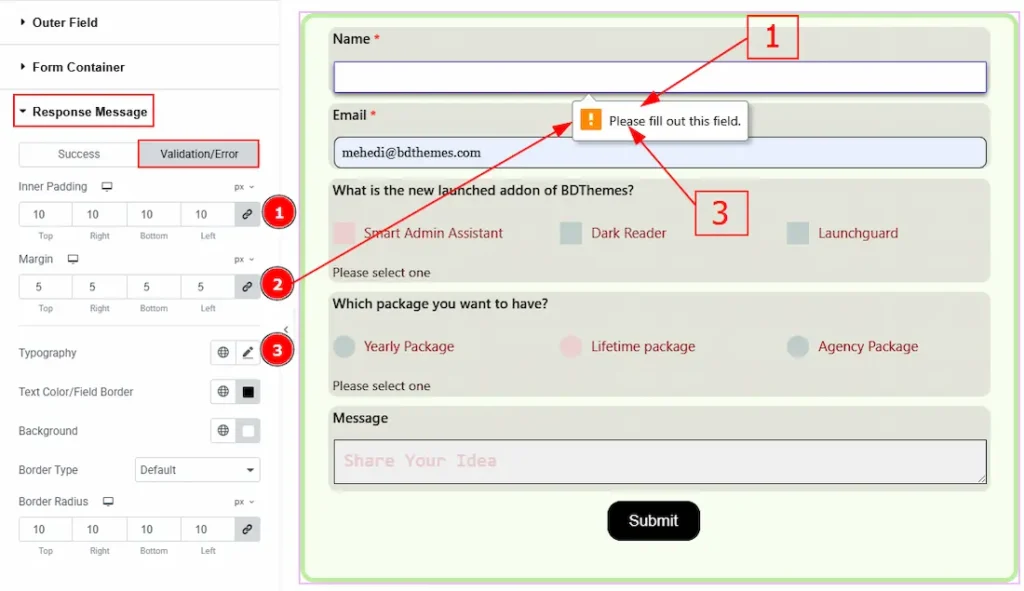Image resolution: width=1024 pixels, height=591 pixels.
Task: Check the Smart Admin Assistant checkbox
Action: coord(344,233)
